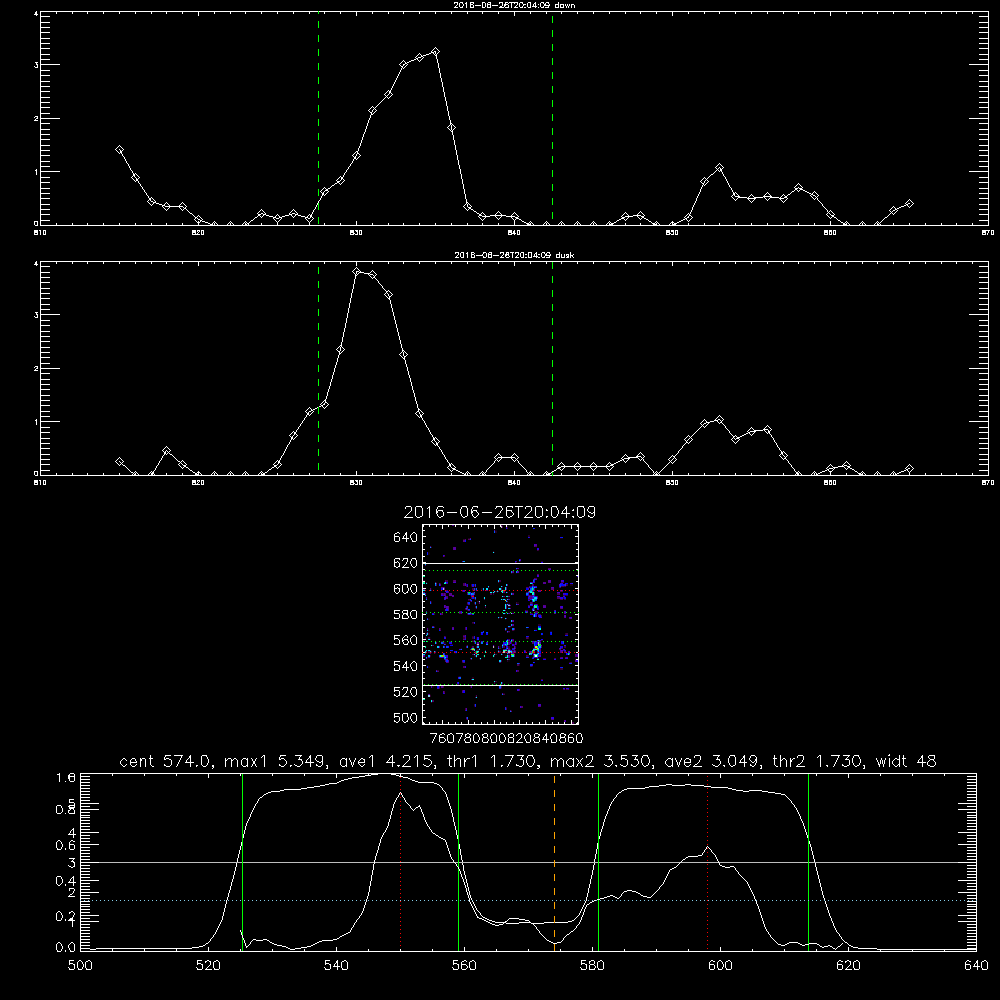
Task: Click the solid green line near 614 in the bottom plot
Action: click(809, 861)
